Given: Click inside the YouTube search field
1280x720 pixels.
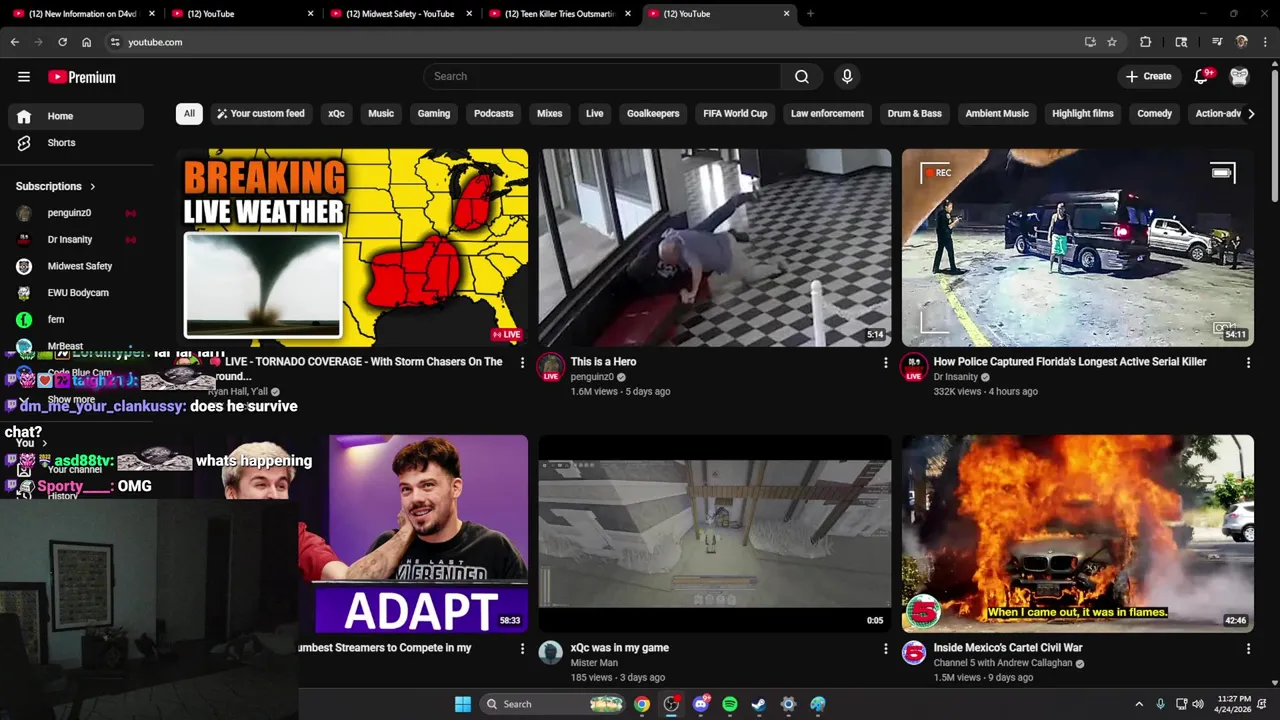Looking at the screenshot, I should [x=602, y=76].
